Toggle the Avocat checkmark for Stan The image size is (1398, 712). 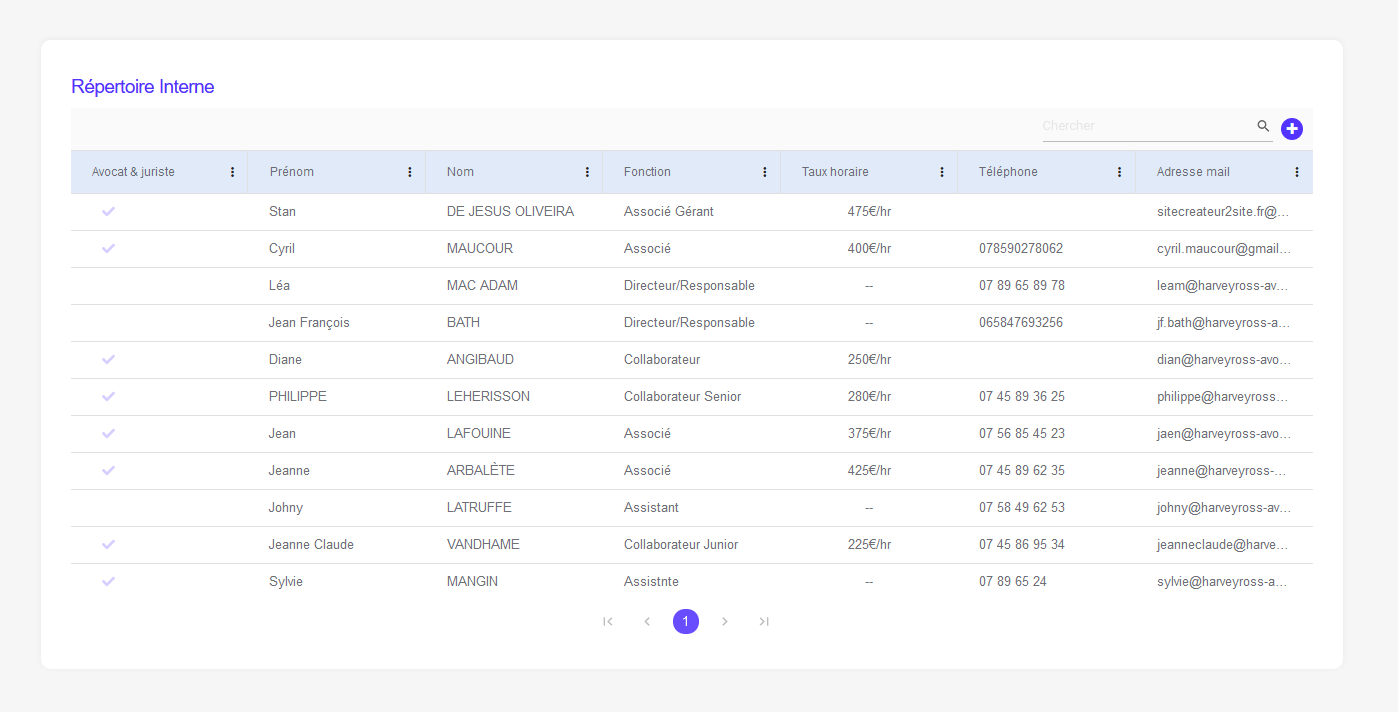109,211
